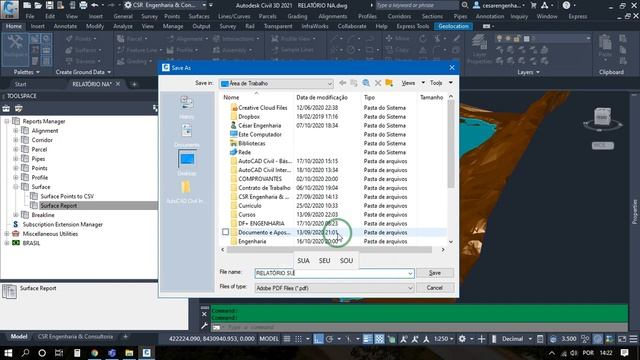640x360 pixels.
Task: Expand Miscellaneous Utilities node
Action: pos(7,234)
